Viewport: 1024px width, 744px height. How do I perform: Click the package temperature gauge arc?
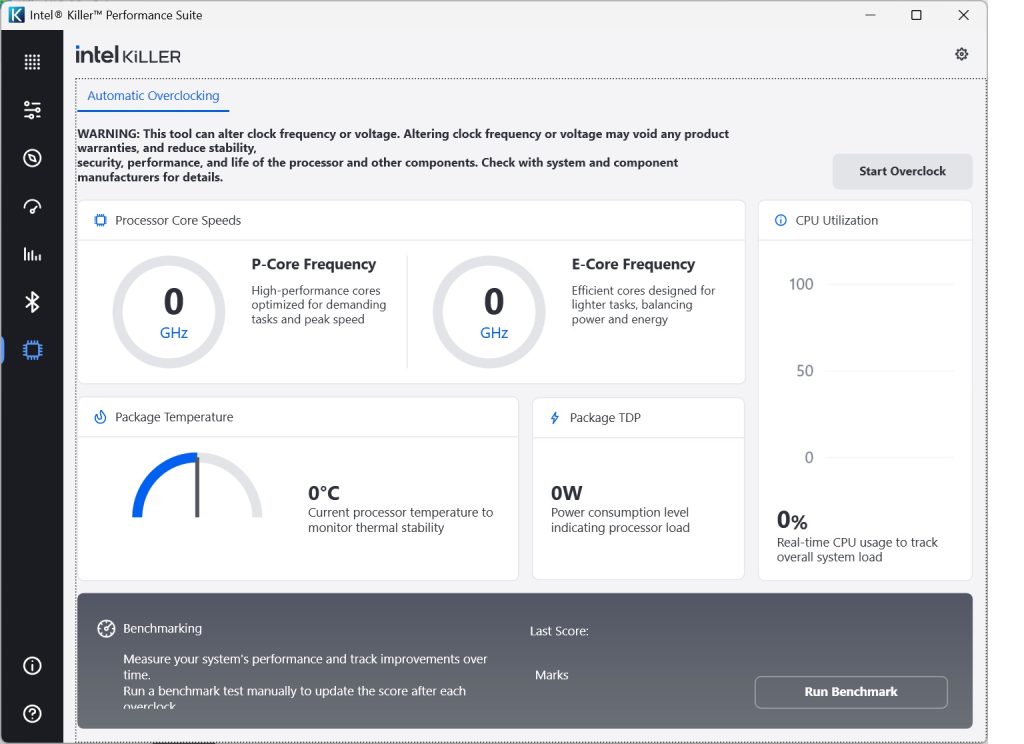tap(197, 485)
